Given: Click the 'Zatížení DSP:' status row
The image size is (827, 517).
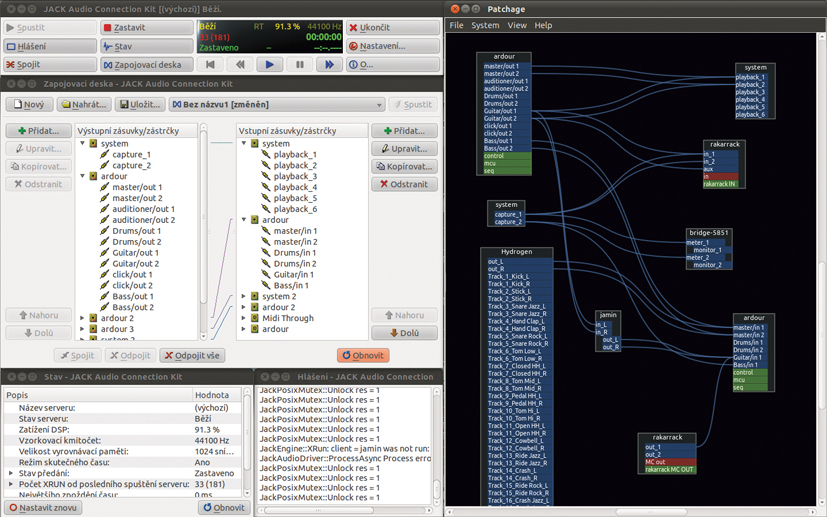Looking at the screenshot, I should pyautogui.click(x=122, y=429).
